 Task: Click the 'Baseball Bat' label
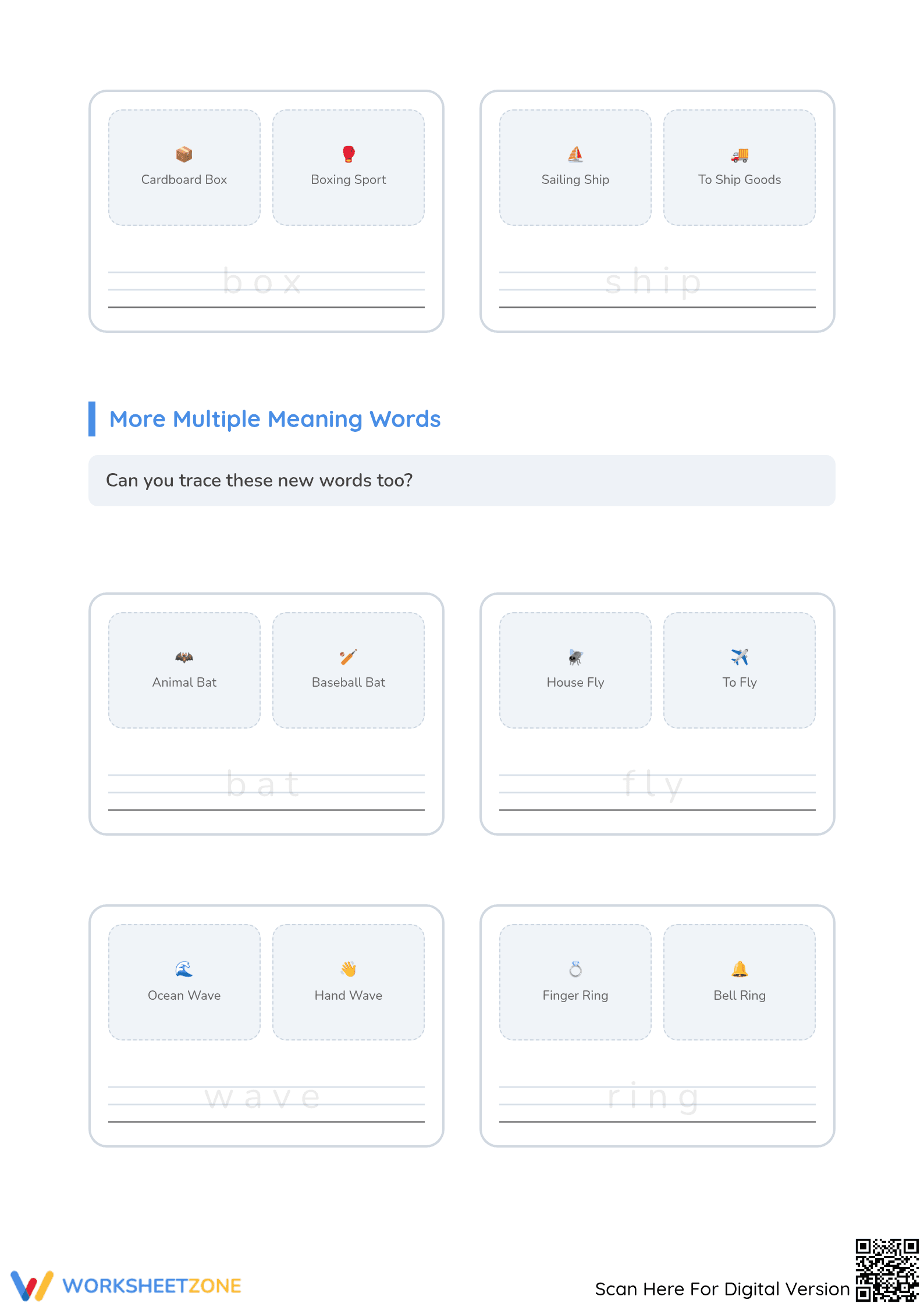pyautogui.click(x=349, y=683)
